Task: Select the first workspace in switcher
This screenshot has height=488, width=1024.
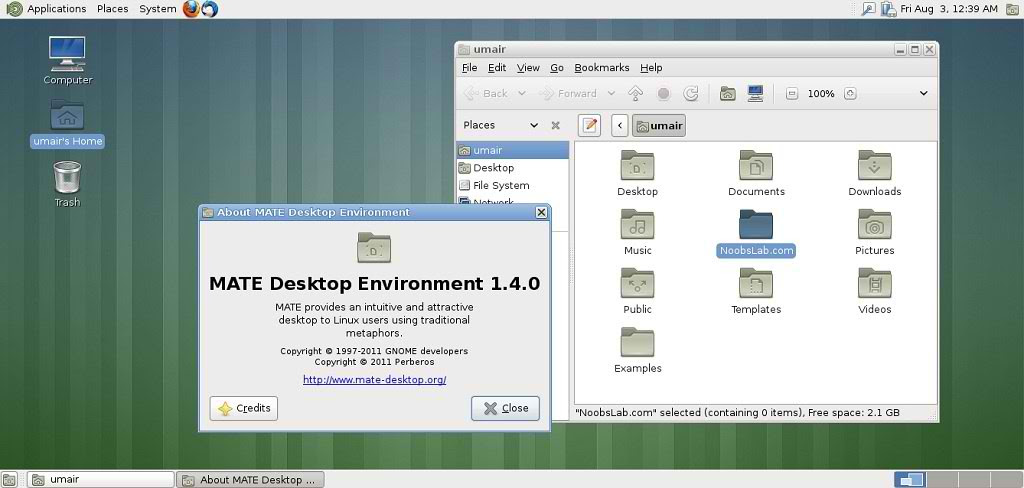Action: (x=911, y=480)
